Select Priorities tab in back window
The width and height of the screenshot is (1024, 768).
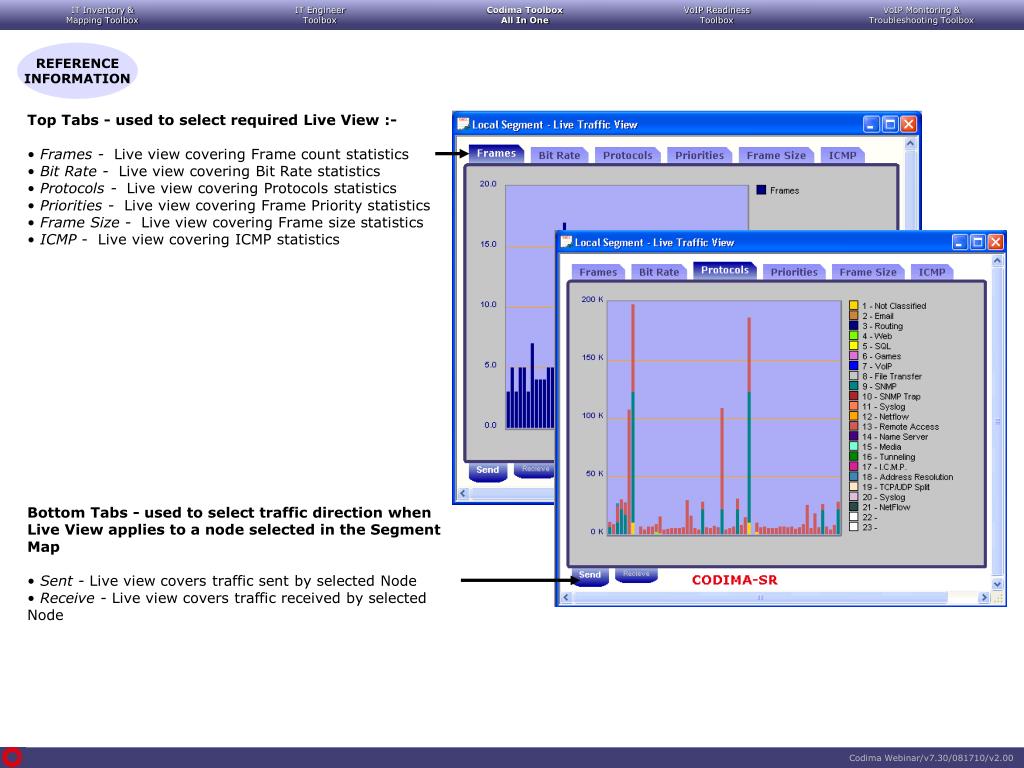[699, 155]
